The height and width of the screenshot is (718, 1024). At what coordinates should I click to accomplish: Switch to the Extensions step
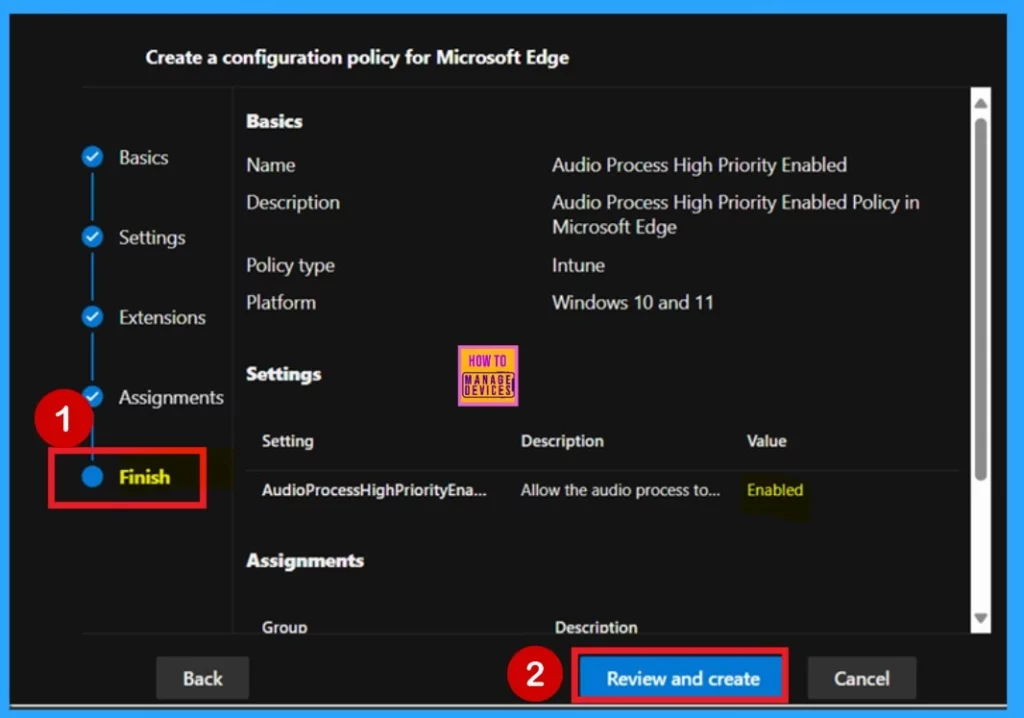[162, 318]
